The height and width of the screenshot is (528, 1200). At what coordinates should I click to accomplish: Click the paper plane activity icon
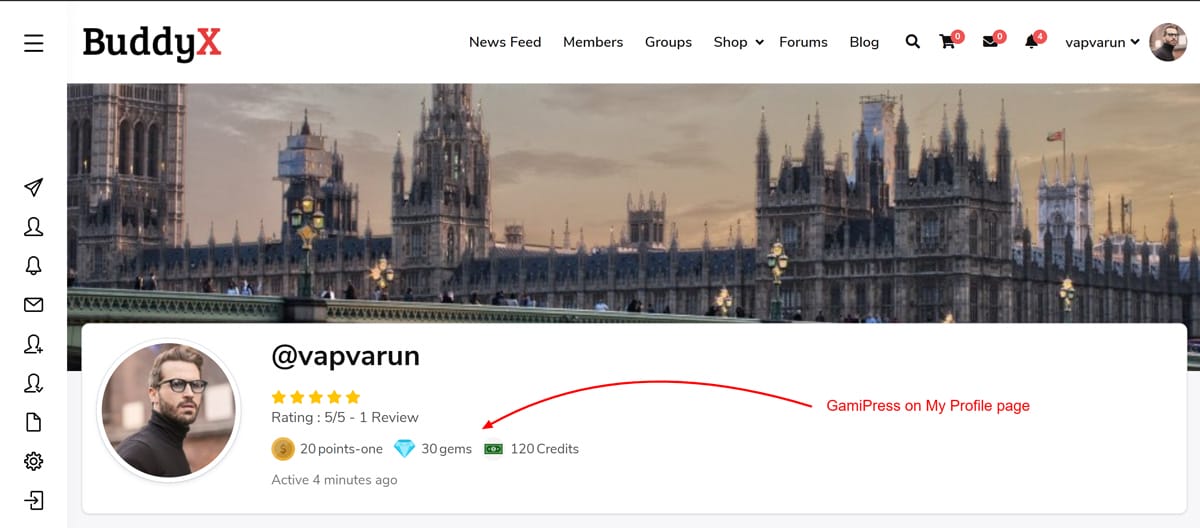coord(33,188)
